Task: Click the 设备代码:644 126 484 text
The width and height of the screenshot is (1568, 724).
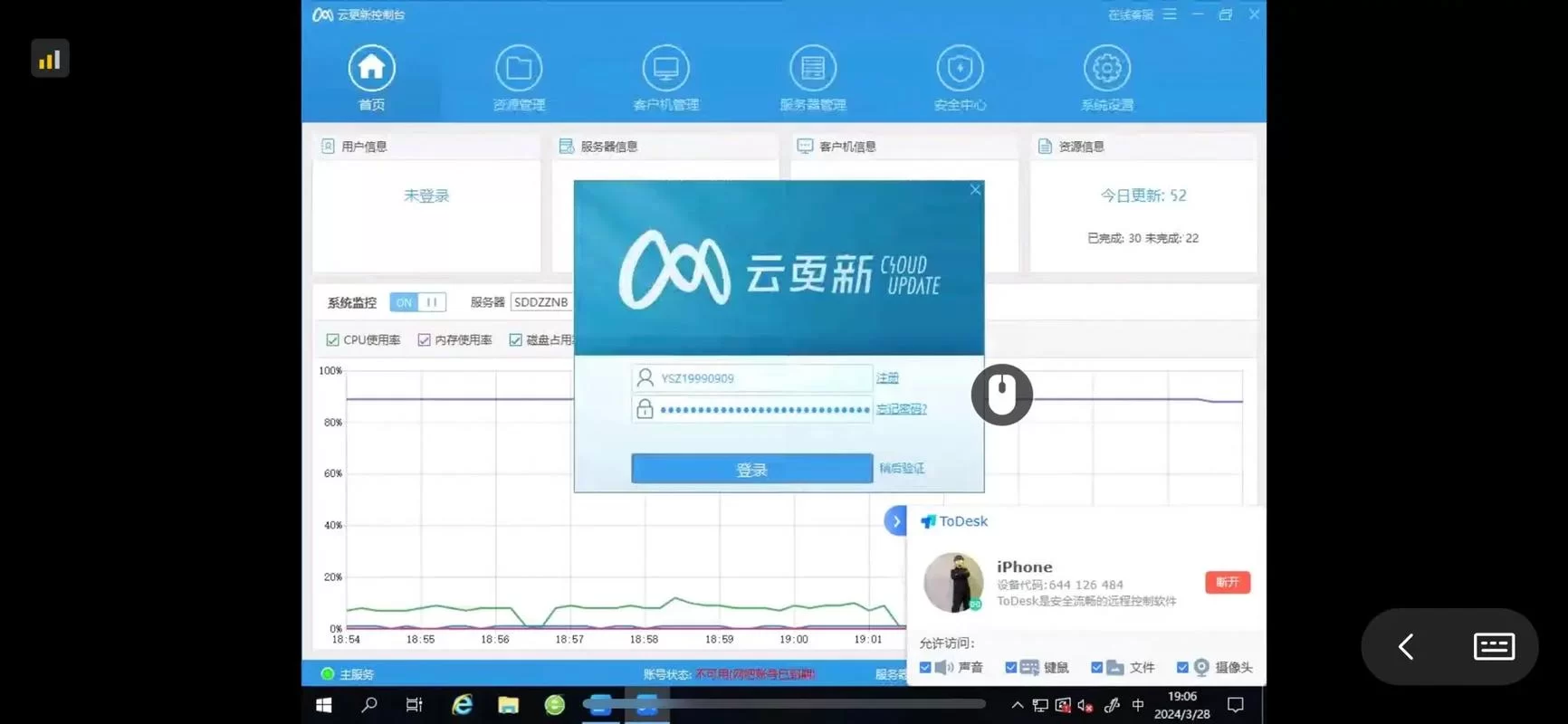Action: 1060,585
